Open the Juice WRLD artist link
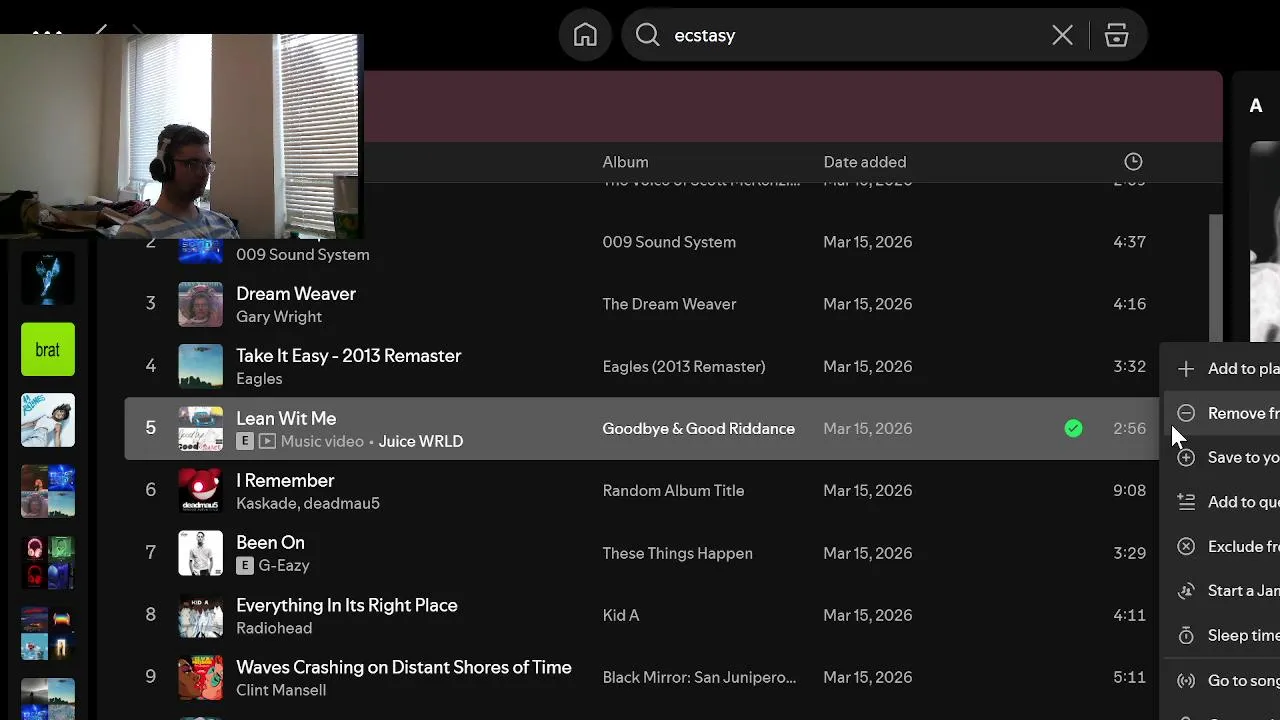The image size is (1280, 720). tap(420, 441)
